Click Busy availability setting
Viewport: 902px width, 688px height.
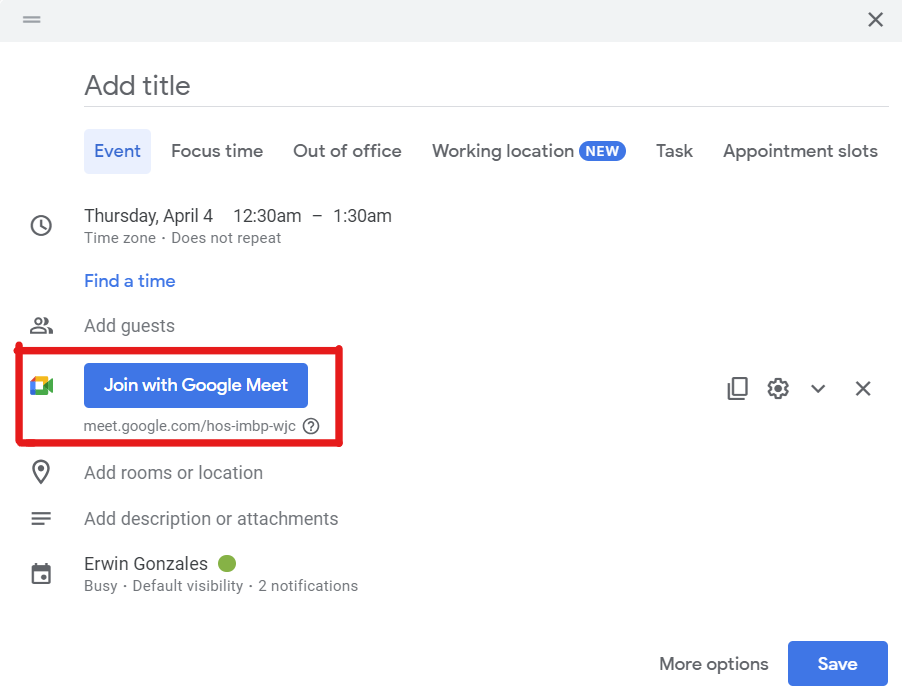point(101,586)
